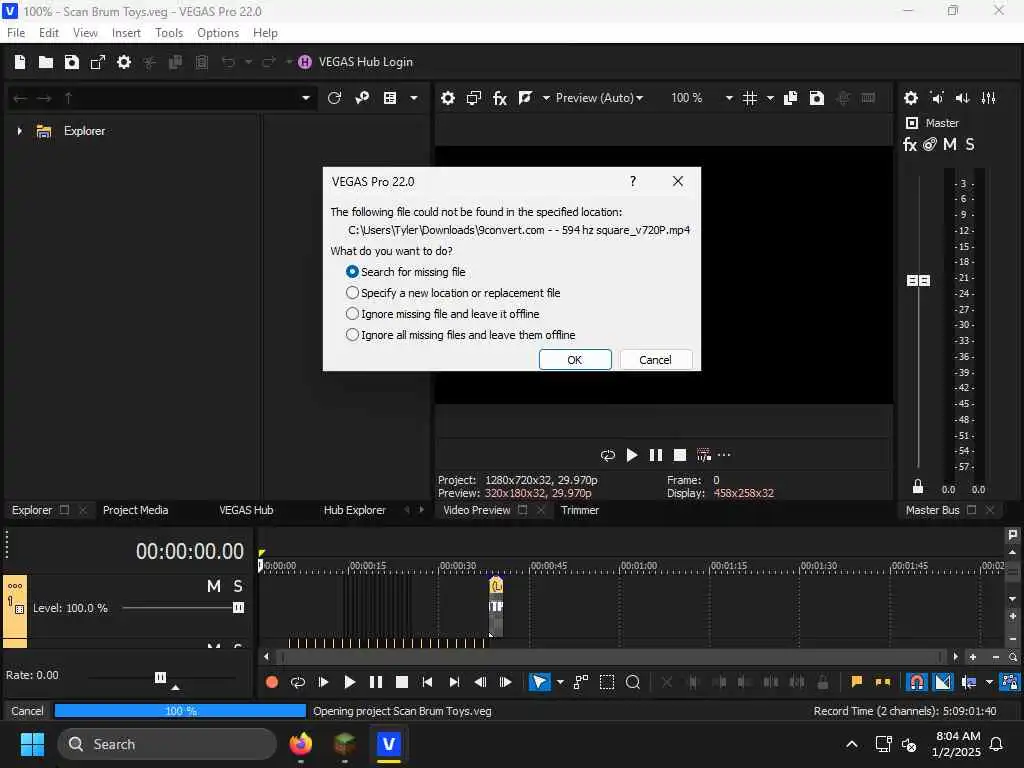Open overlays dropdown arrow beside grid
The height and width of the screenshot is (768, 1024).
coord(770,98)
